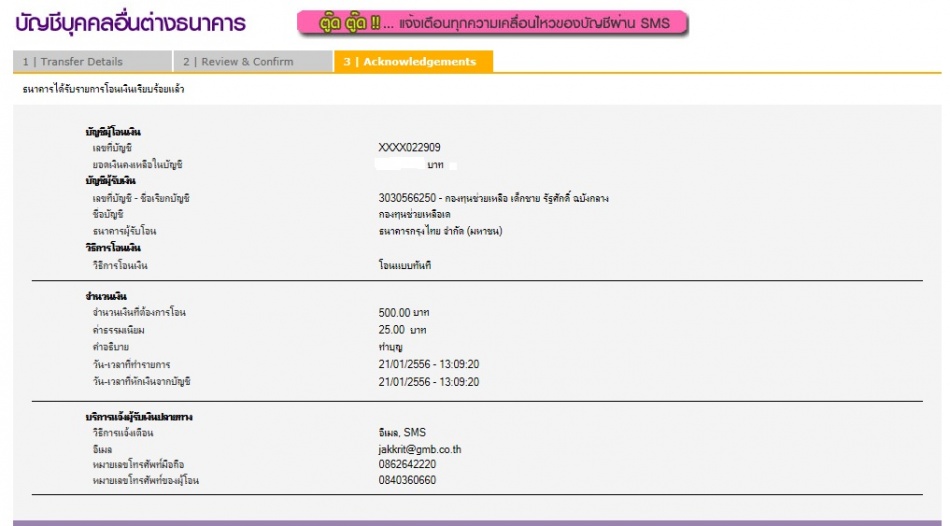This screenshot has height=526, width=950.
Task: Click the วัน-เวลาที่ทำรายการ date value
Action: (422, 364)
